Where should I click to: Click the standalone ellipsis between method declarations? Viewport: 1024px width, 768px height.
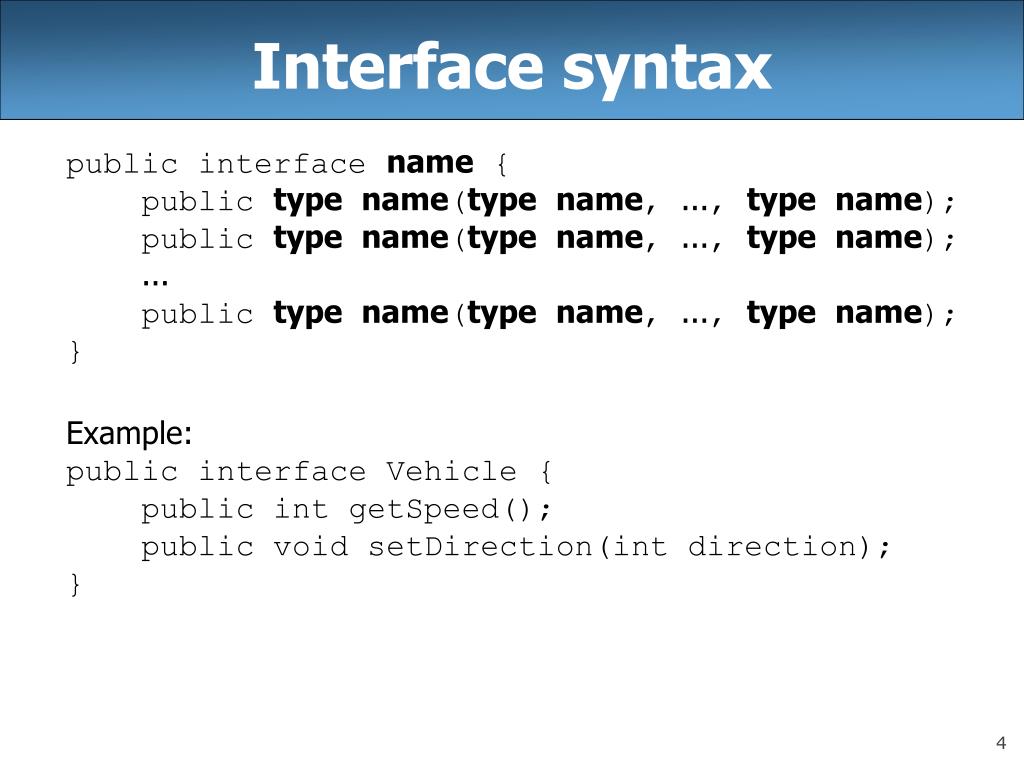[154, 278]
